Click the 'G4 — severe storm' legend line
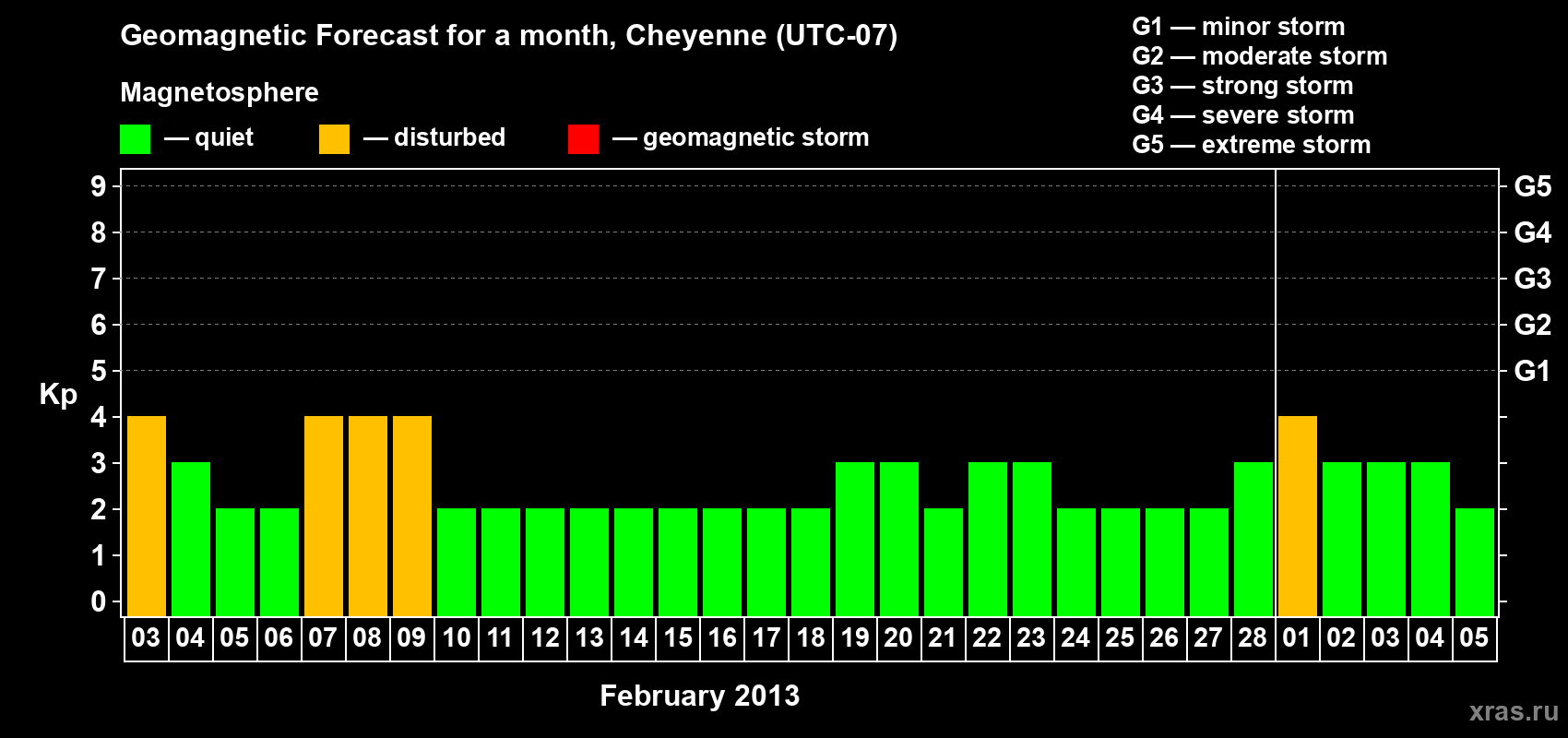1568x738 pixels. 1243,115
